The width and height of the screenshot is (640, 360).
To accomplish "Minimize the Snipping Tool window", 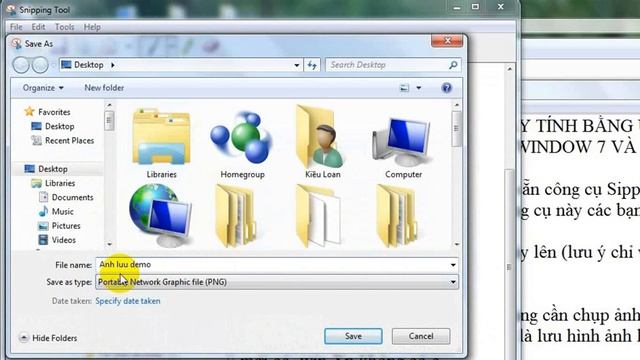I will coord(457,7).
